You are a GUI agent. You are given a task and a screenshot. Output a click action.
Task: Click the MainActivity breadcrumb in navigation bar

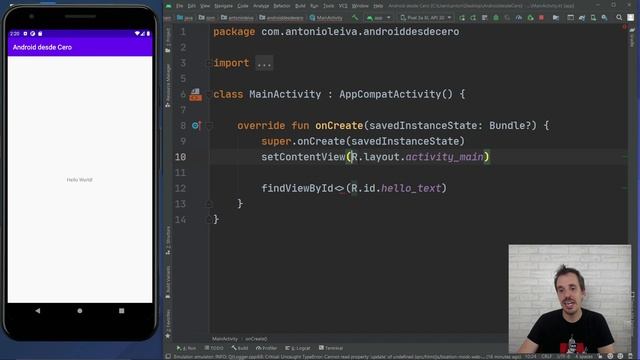tap(326, 18)
